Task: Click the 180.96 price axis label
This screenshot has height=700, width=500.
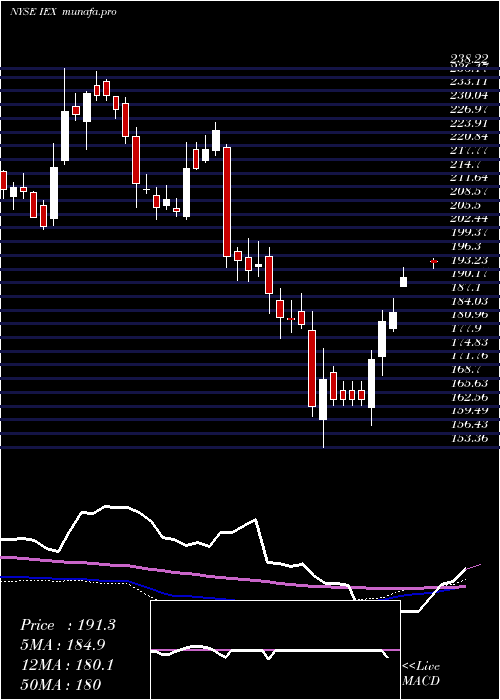Action: pos(468,315)
